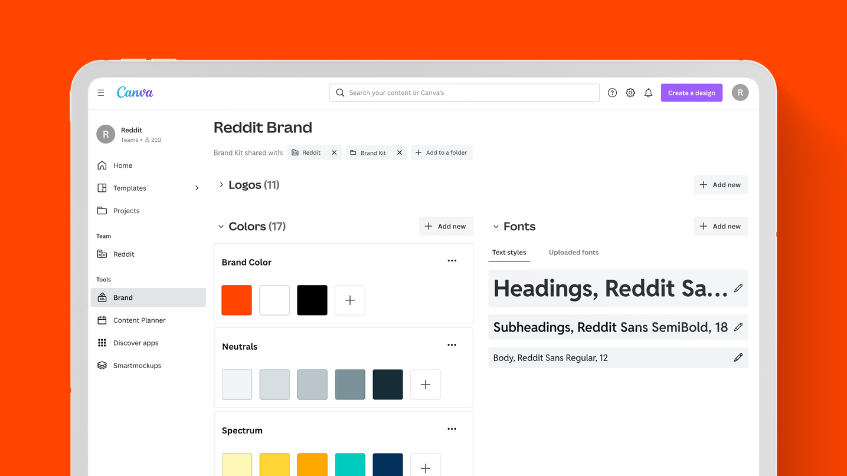Select the black Brand Color swatch

click(312, 300)
